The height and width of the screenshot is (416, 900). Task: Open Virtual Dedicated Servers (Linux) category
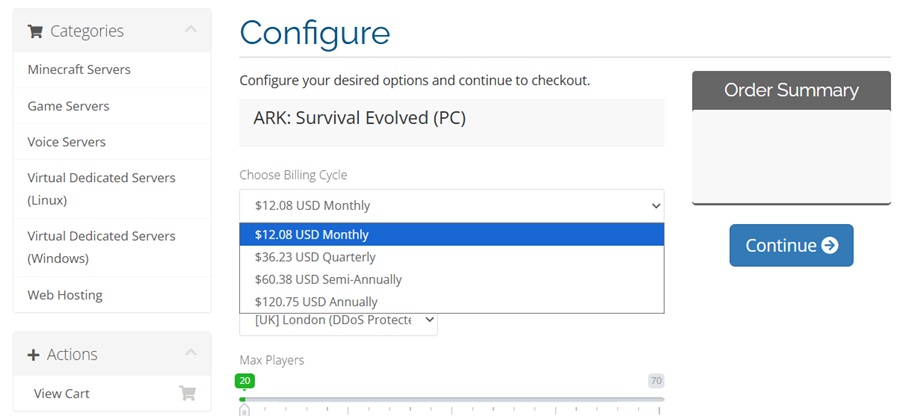pos(112,189)
